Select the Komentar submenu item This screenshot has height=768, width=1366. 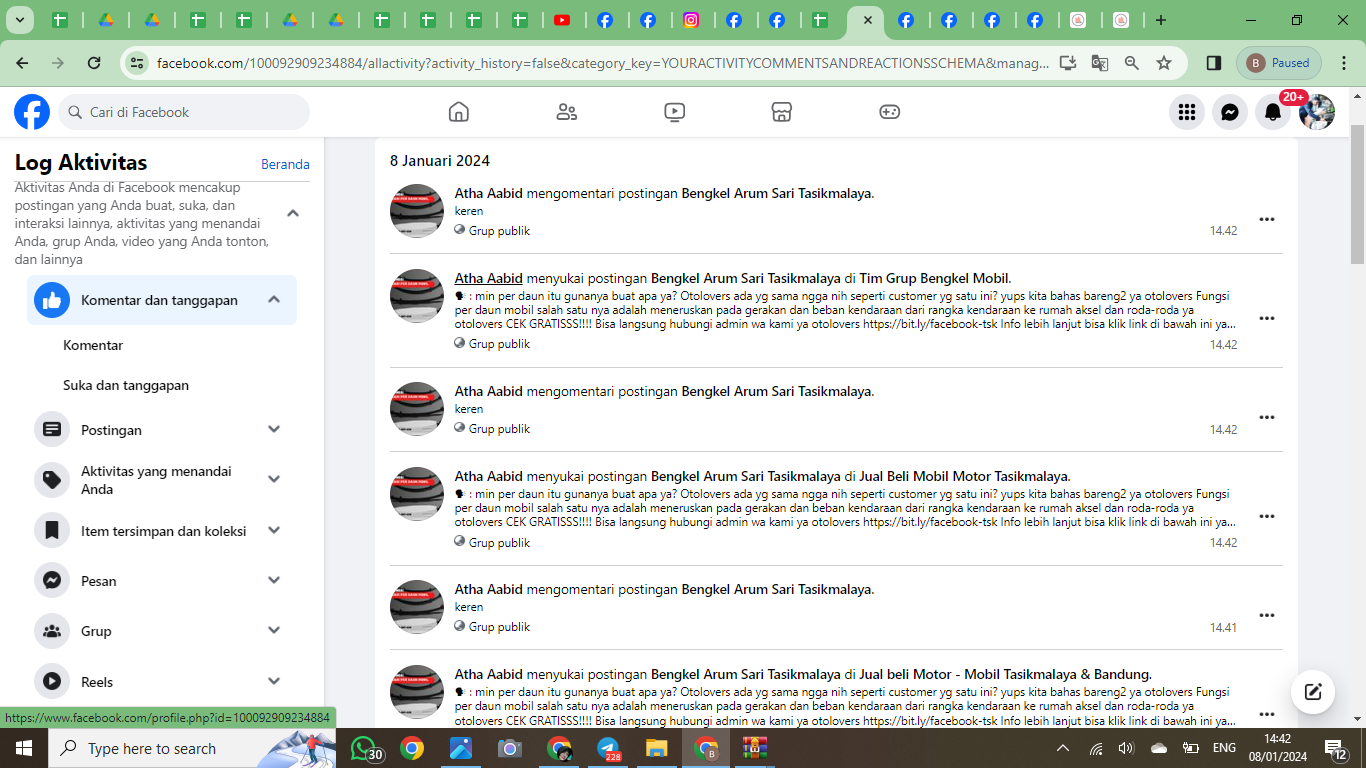tap(93, 345)
